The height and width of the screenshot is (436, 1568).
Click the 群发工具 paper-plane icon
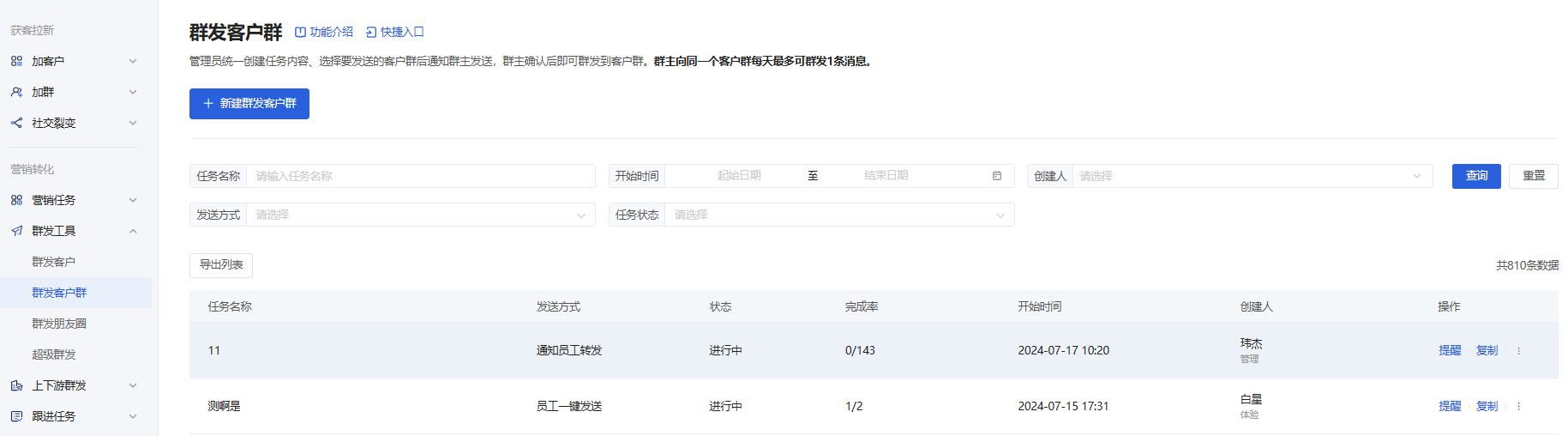click(16, 231)
